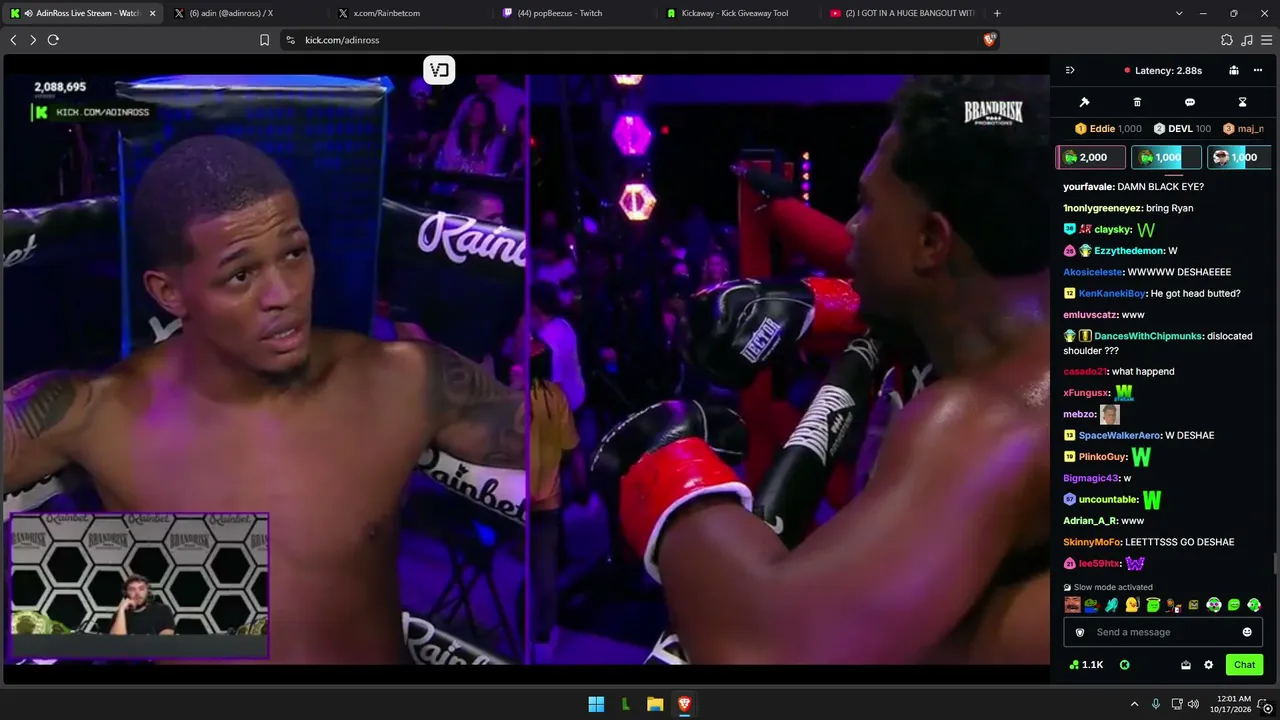
Task: Click the Kick K points icon
Action: 1124,665
